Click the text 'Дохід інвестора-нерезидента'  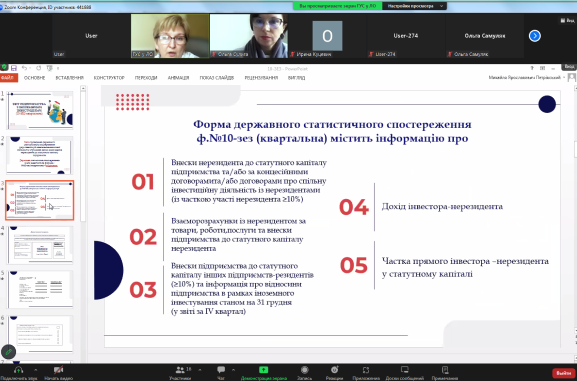[442, 207]
